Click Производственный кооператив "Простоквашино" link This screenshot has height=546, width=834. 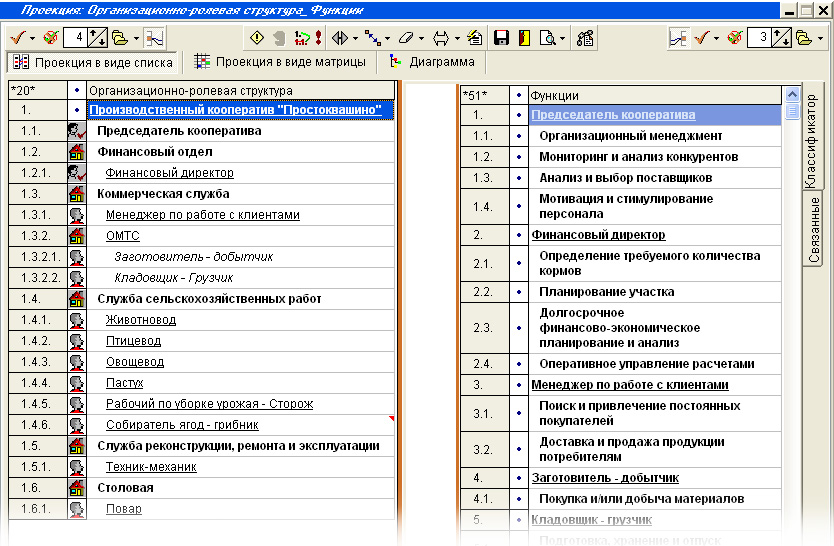[235, 110]
